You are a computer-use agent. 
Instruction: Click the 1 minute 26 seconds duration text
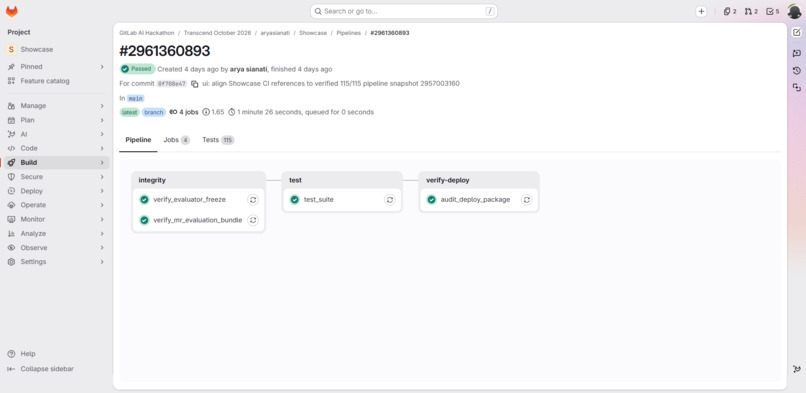(271, 112)
